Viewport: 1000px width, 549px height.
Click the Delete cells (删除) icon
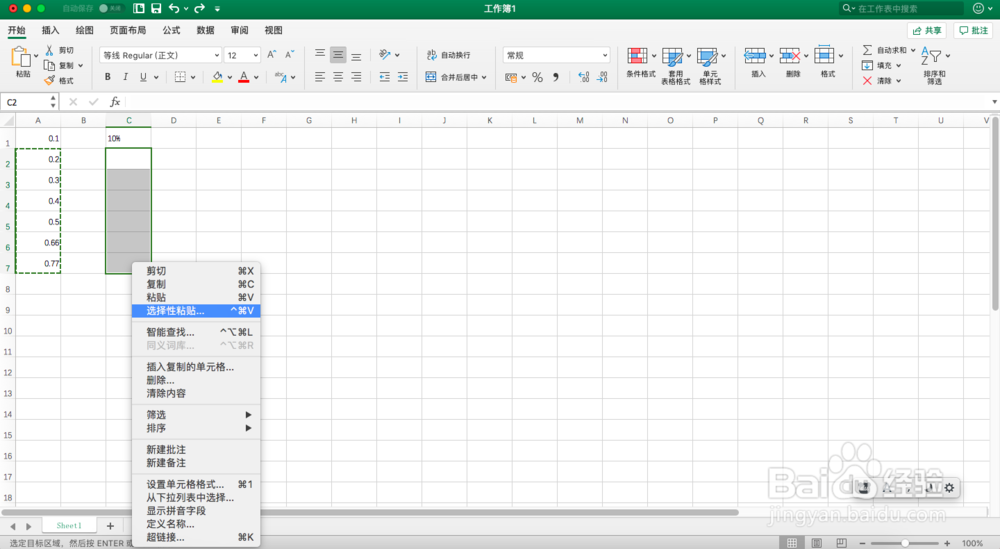790,56
